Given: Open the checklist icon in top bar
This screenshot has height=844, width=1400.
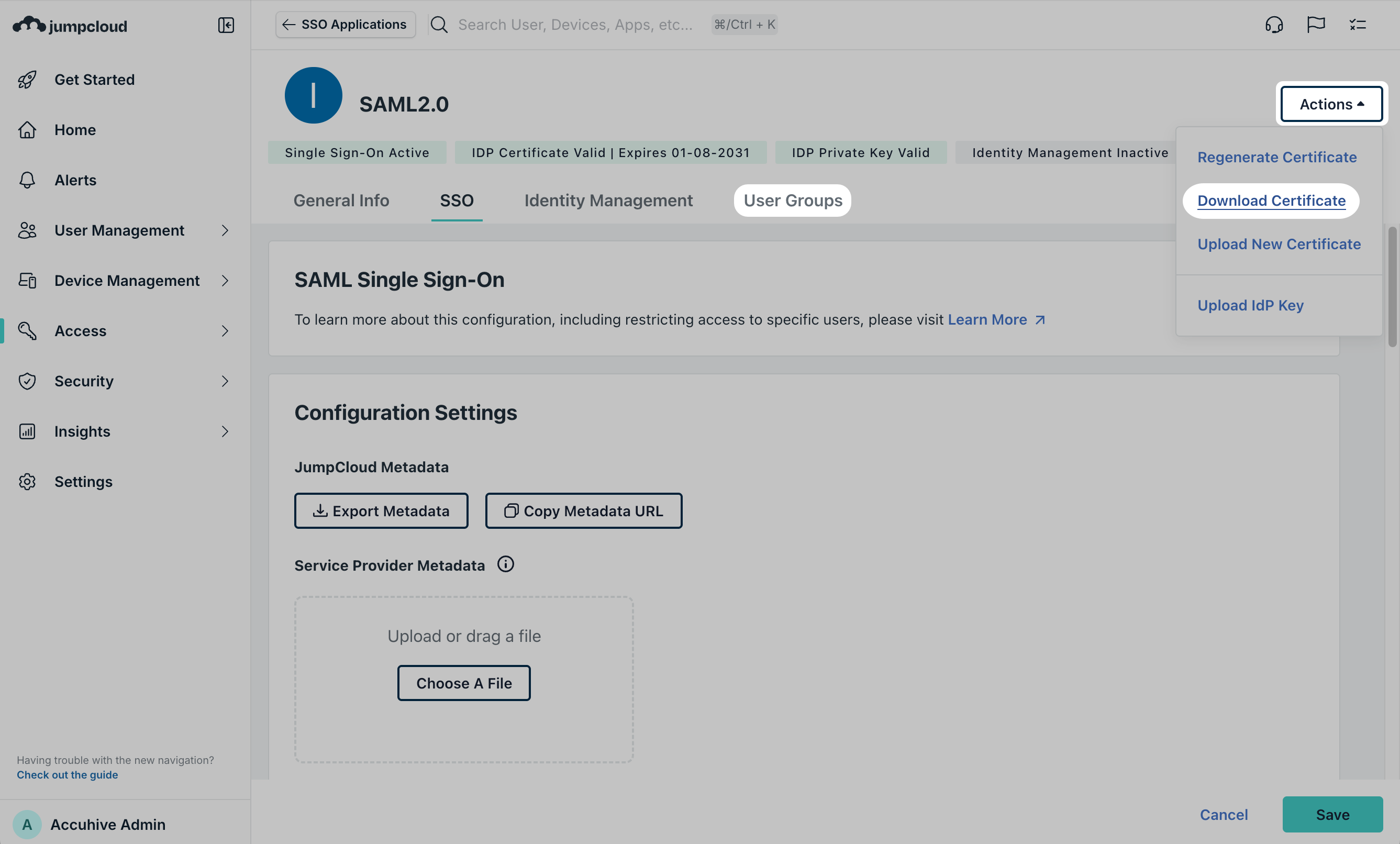Looking at the screenshot, I should click(x=1358, y=25).
